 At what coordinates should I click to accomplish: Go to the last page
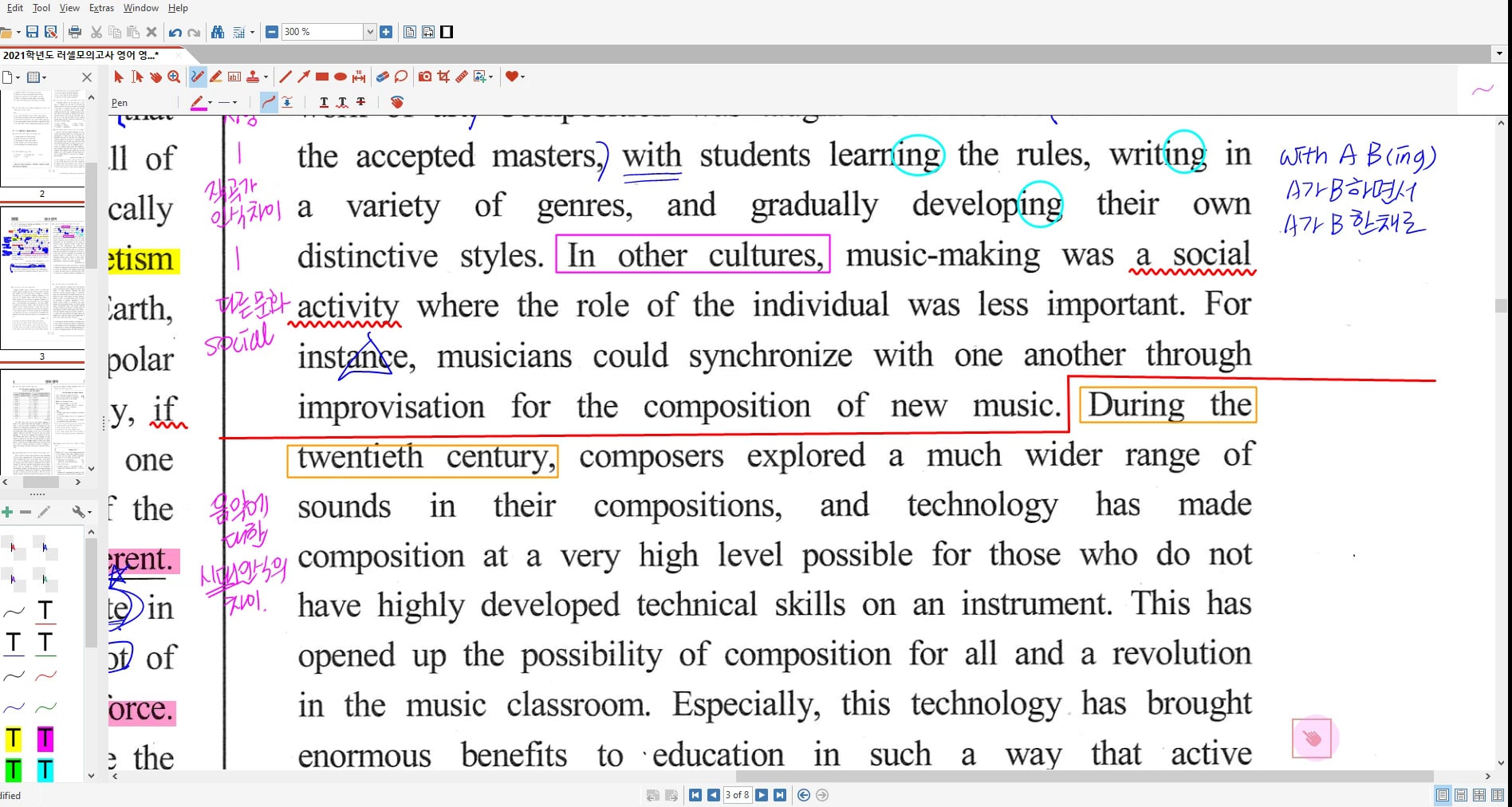pyautogui.click(x=780, y=795)
